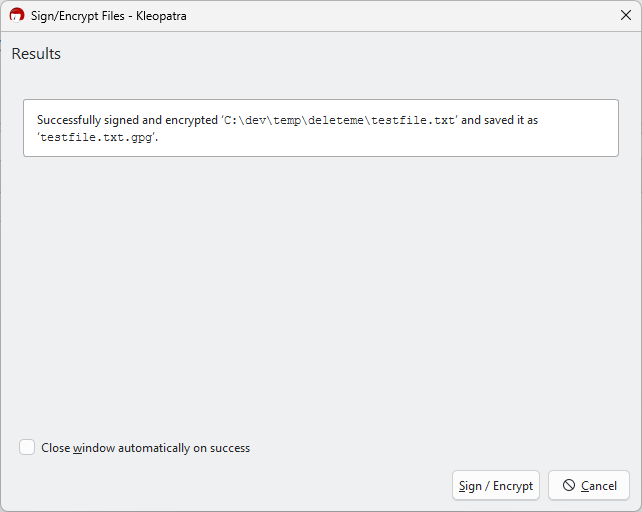Click the output filename testfile.txt.gpg
This screenshot has width=642, height=512.
pos(97,137)
